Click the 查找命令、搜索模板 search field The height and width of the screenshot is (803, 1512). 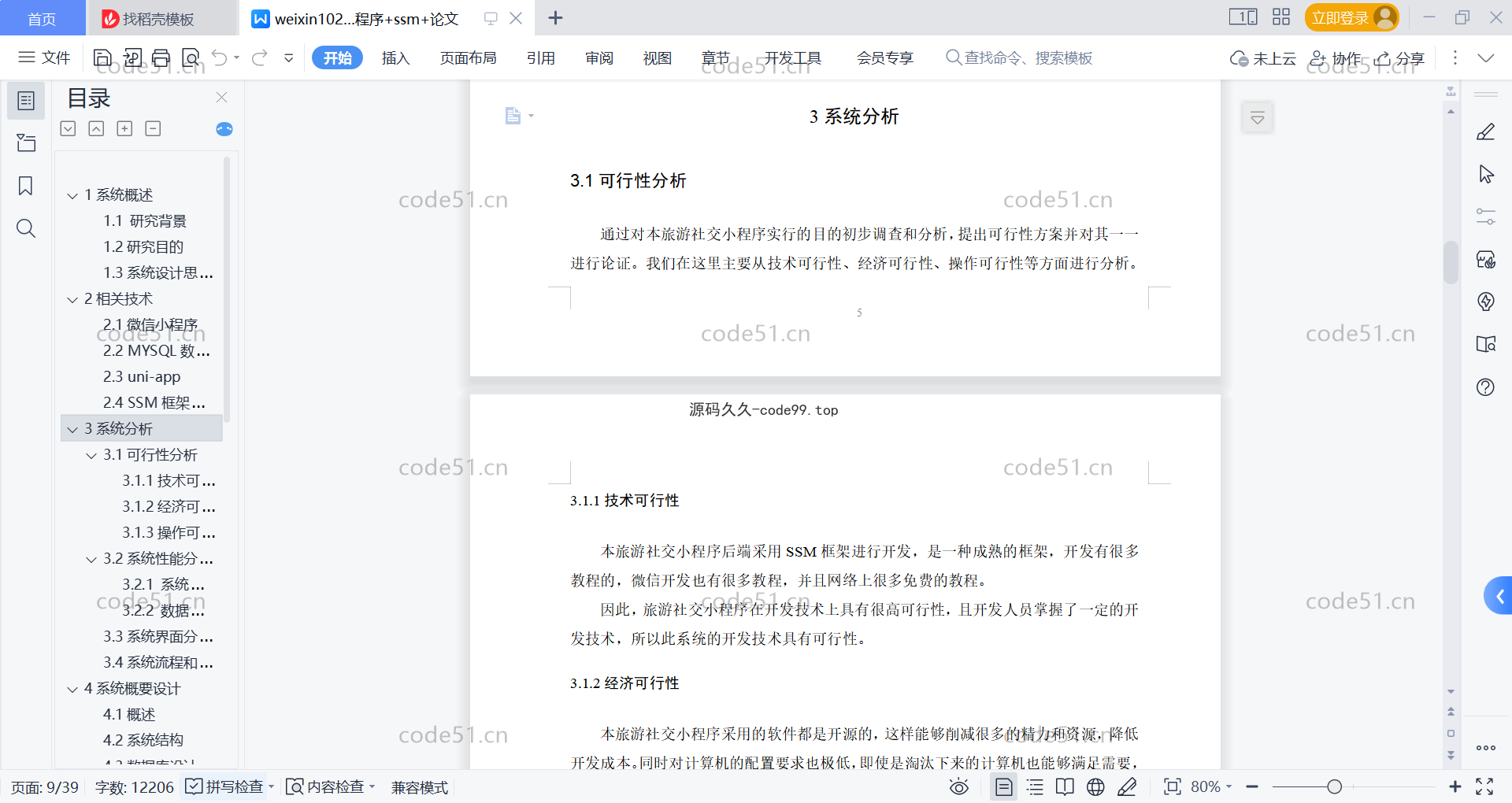[x=1019, y=57]
